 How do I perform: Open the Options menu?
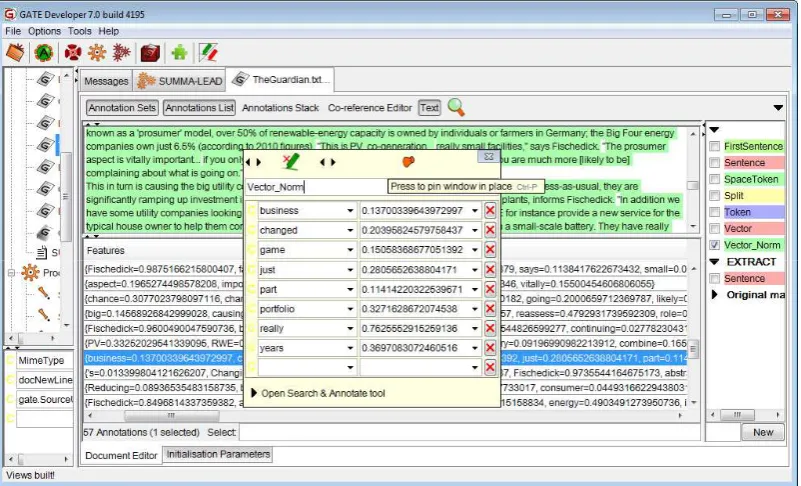click(x=44, y=31)
